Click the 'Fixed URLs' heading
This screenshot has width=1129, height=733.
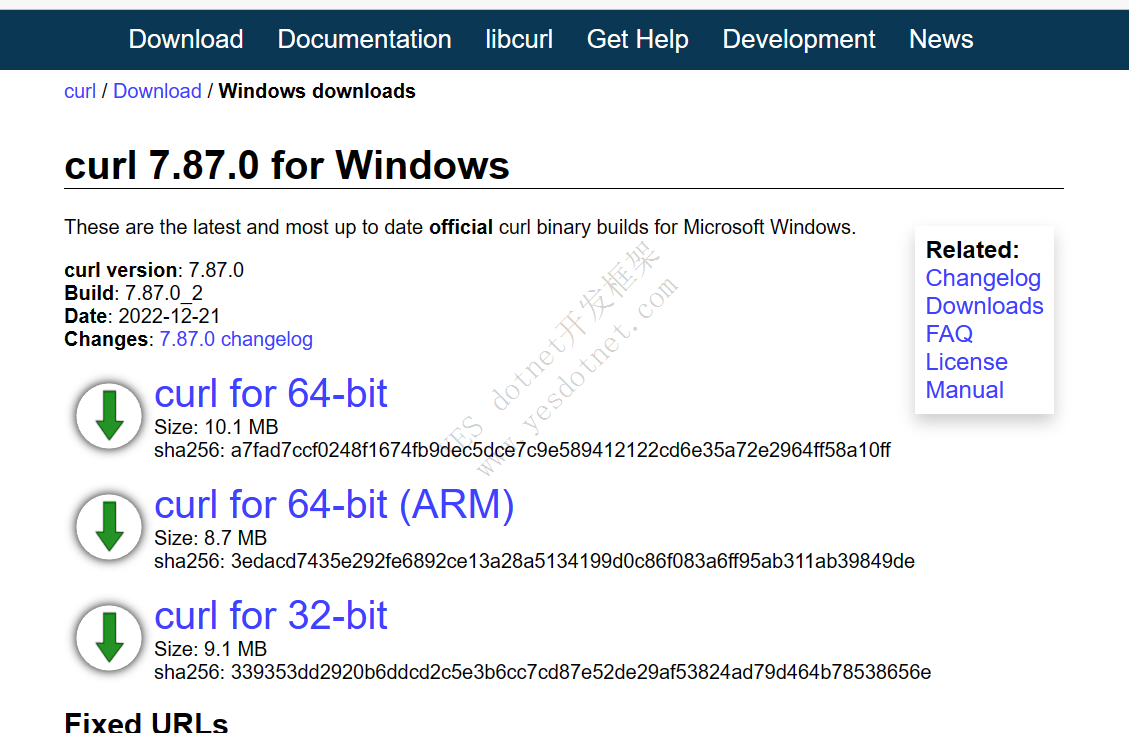(x=146, y=722)
